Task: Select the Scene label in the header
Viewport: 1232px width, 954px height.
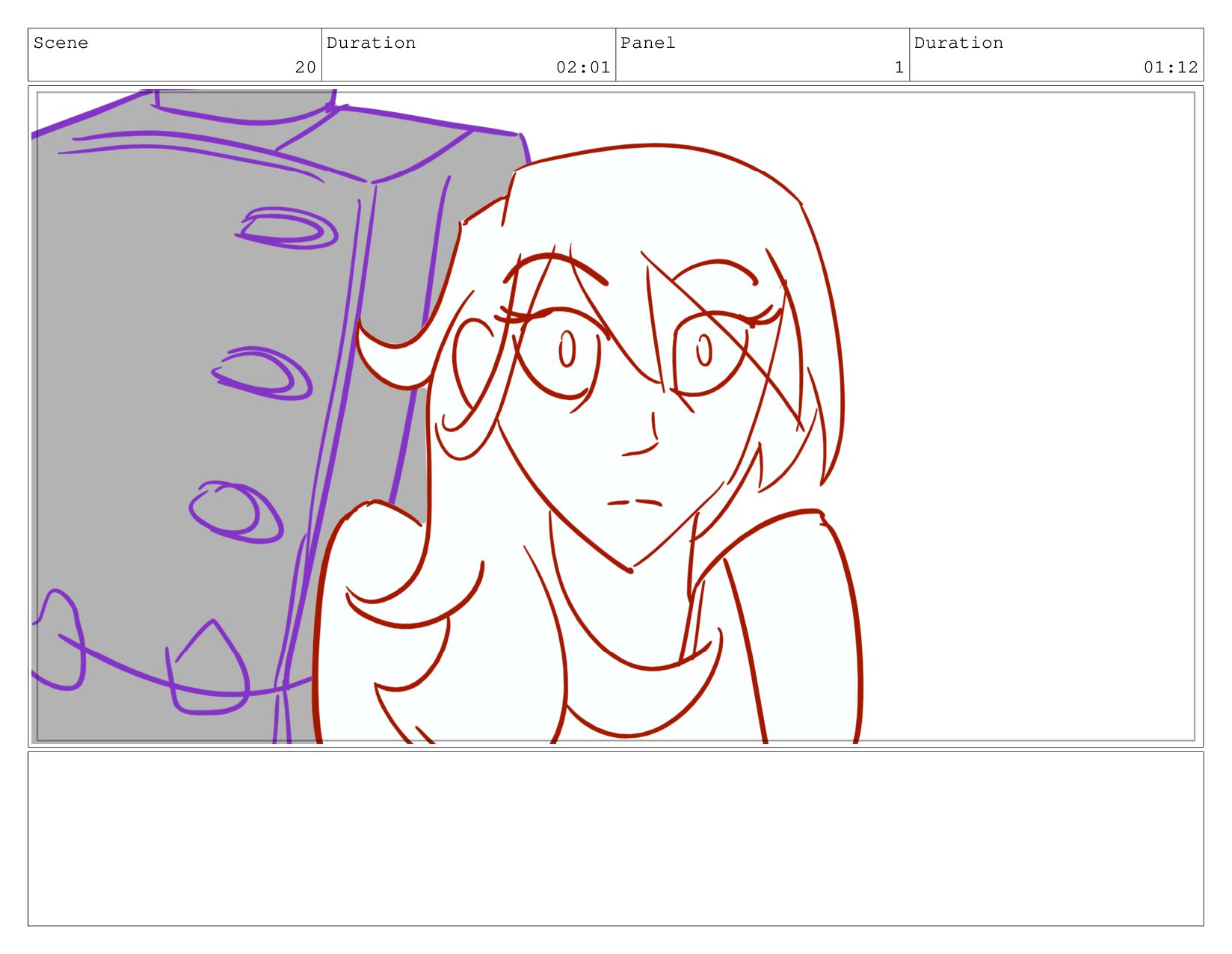Action: (x=61, y=43)
